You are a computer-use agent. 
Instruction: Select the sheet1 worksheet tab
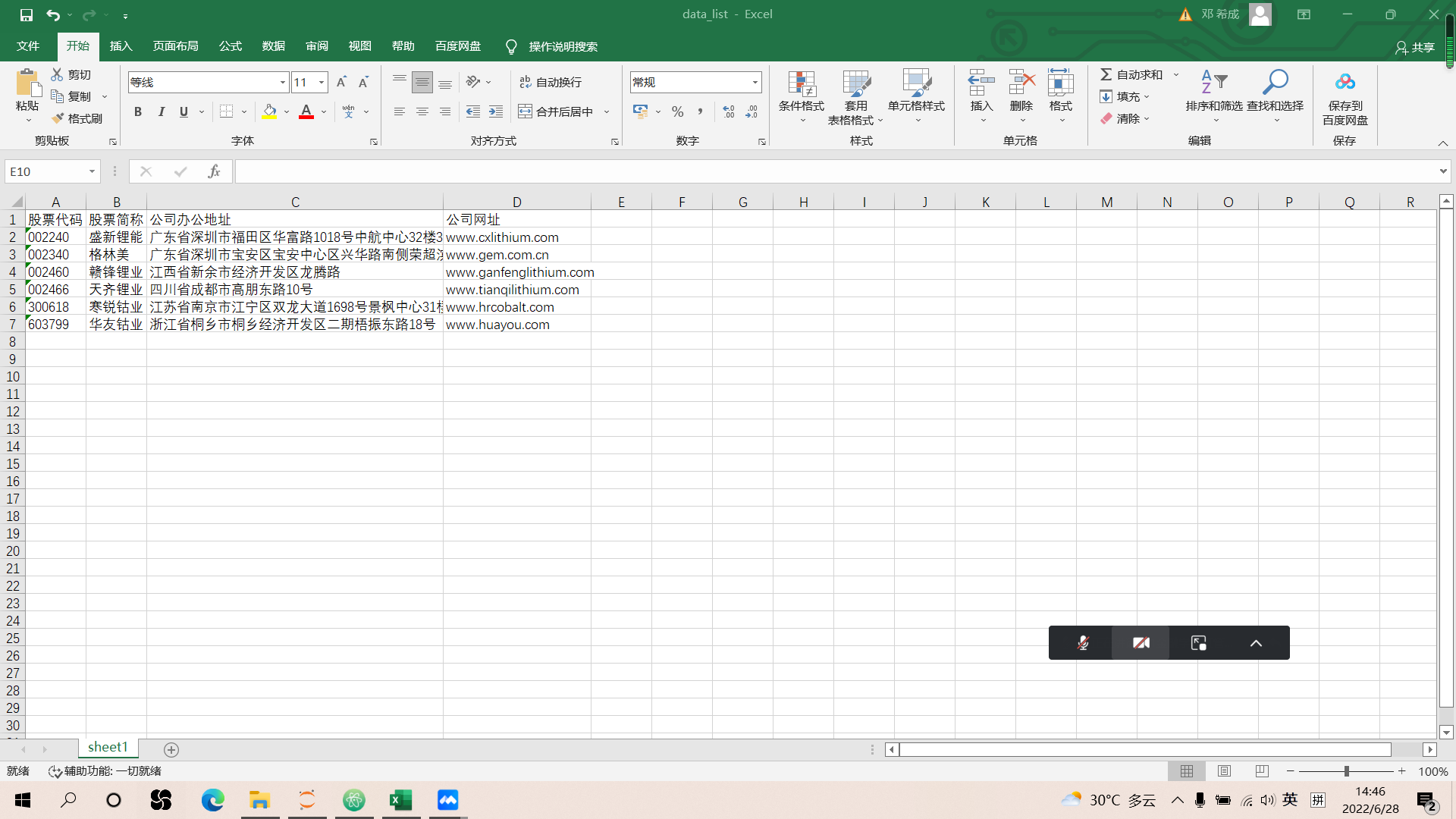(x=108, y=748)
